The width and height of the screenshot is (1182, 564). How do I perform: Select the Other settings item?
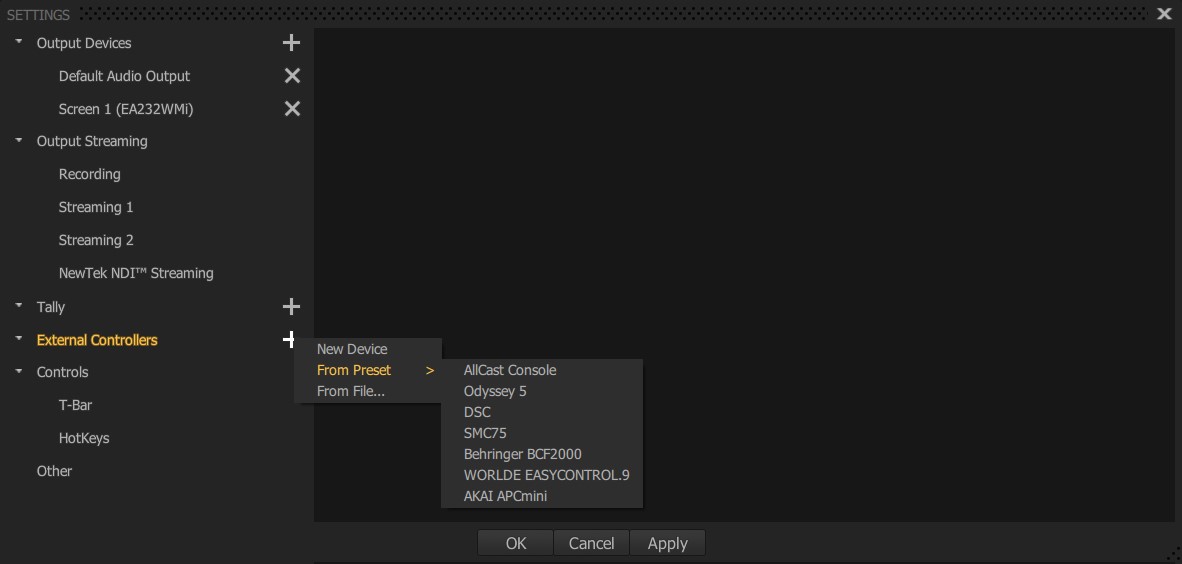click(x=54, y=471)
